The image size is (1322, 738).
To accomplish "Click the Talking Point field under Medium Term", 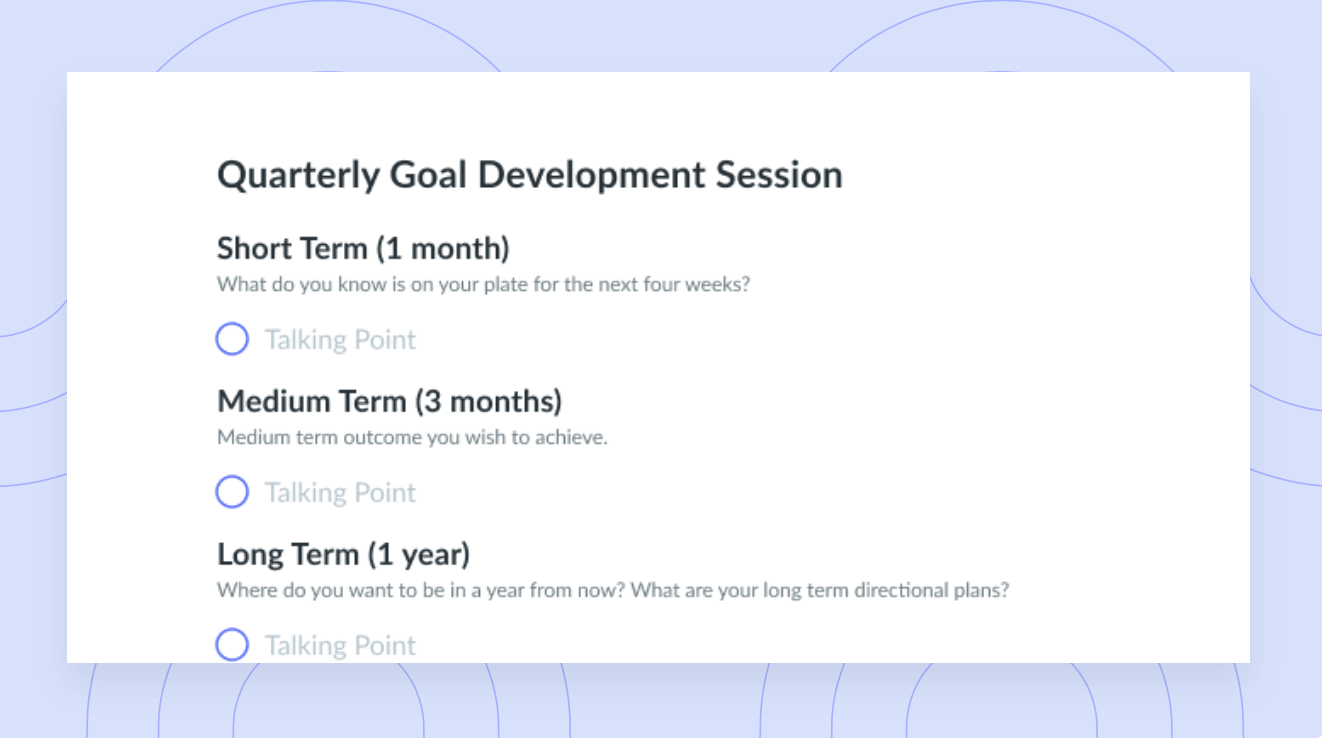I will point(340,493).
